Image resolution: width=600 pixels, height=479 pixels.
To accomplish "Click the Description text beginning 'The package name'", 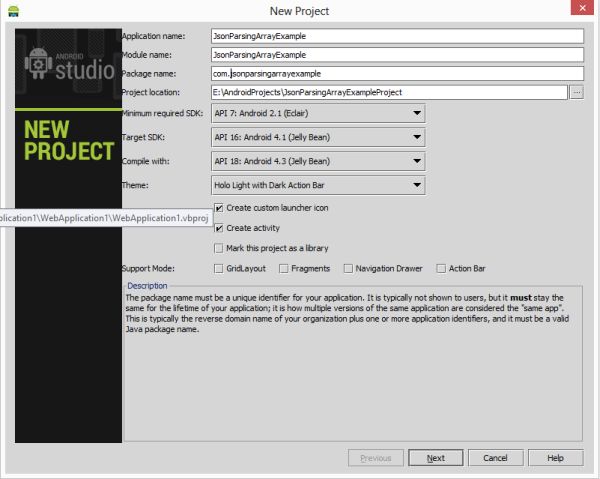I will pos(347,313).
